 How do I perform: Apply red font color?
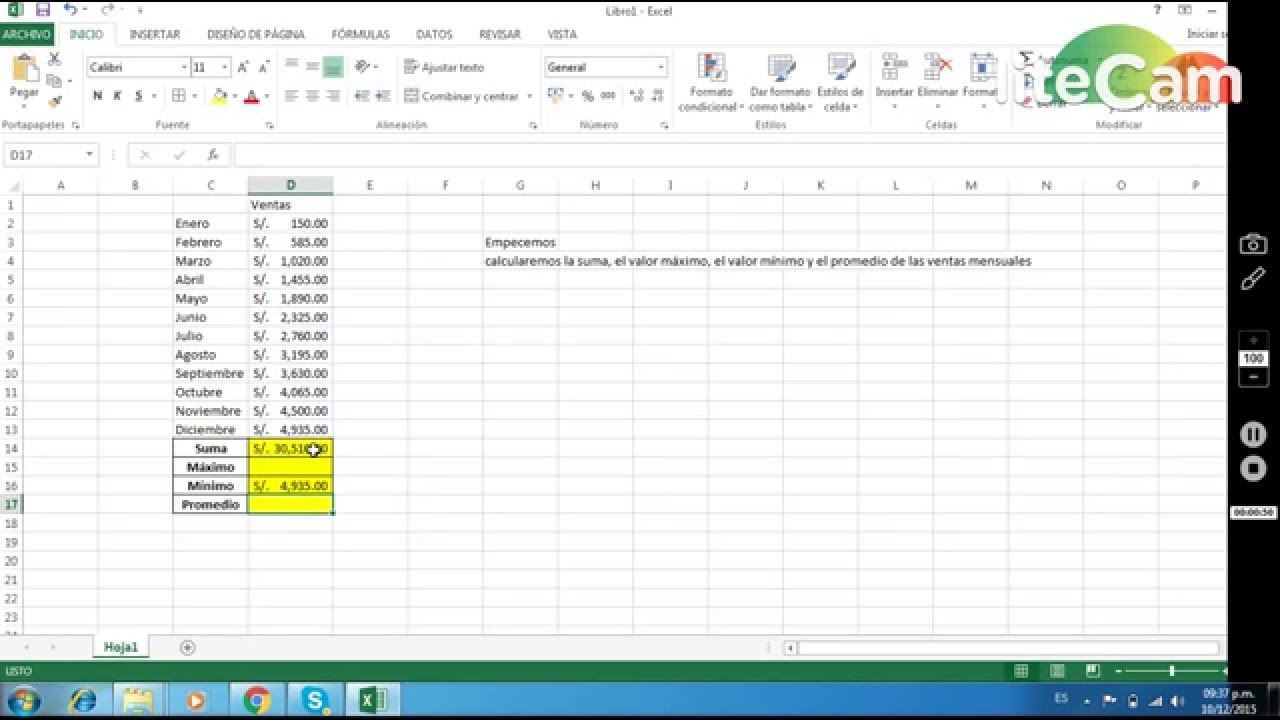tap(251, 96)
